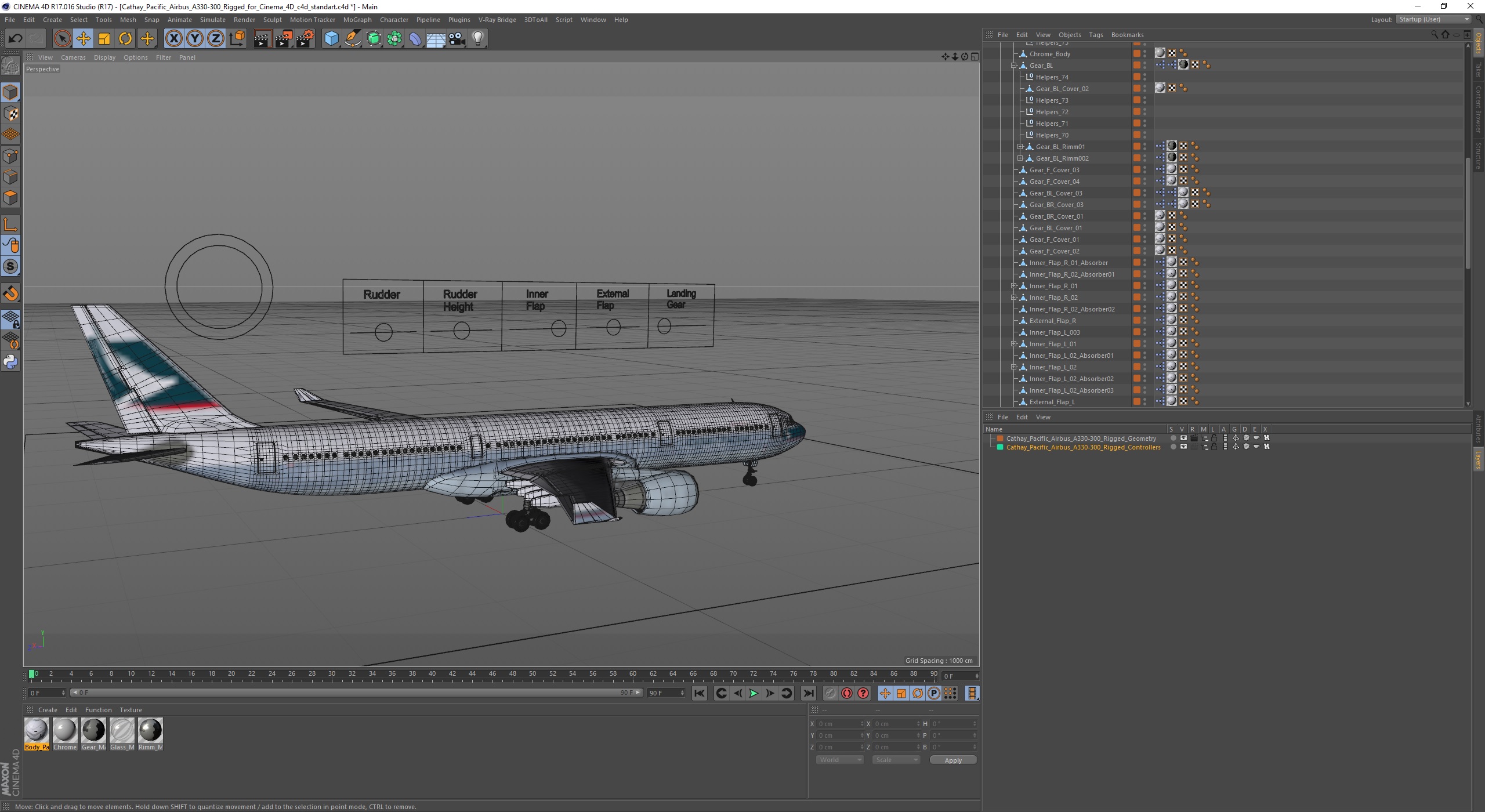The width and height of the screenshot is (1485, 812).
Task: Render the active view clapperboard
Action: [262, 39]
